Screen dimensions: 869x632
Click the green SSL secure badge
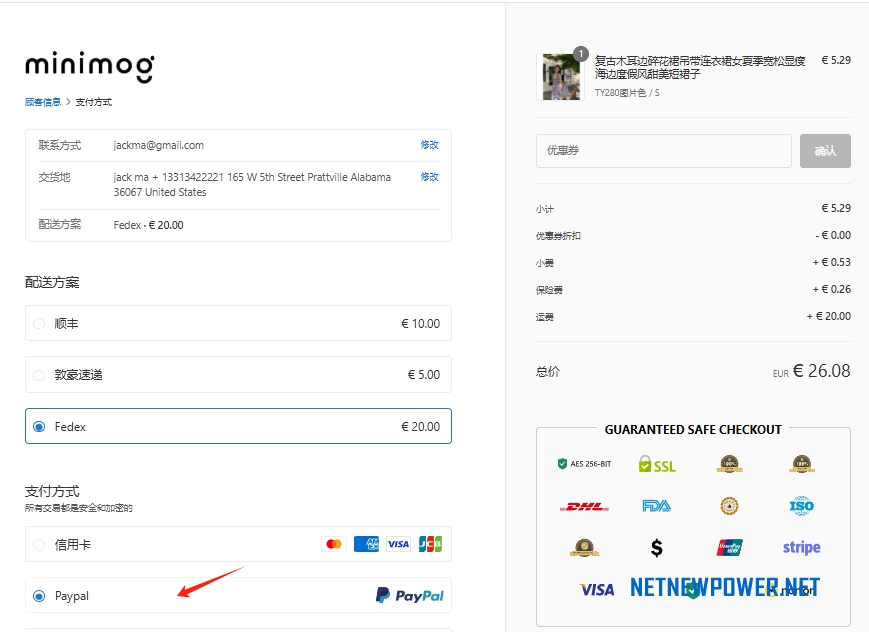[x=655, y=464]
